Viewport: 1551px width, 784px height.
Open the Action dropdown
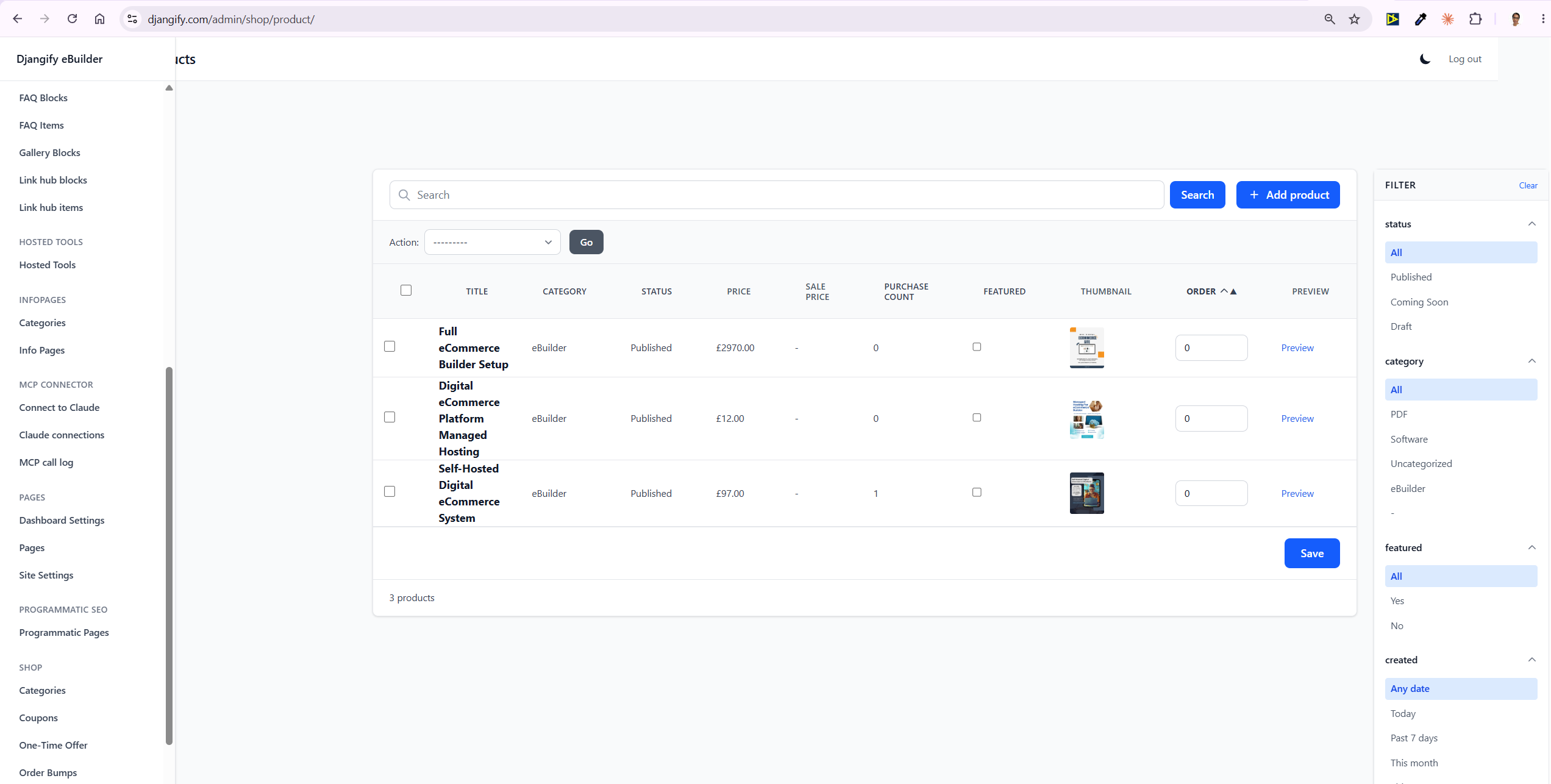point(492,242)
